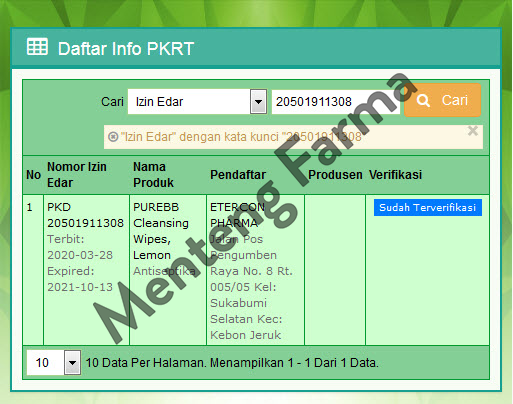
Task: Click the Daftar Info PKRT title
Action: [126, 49]
